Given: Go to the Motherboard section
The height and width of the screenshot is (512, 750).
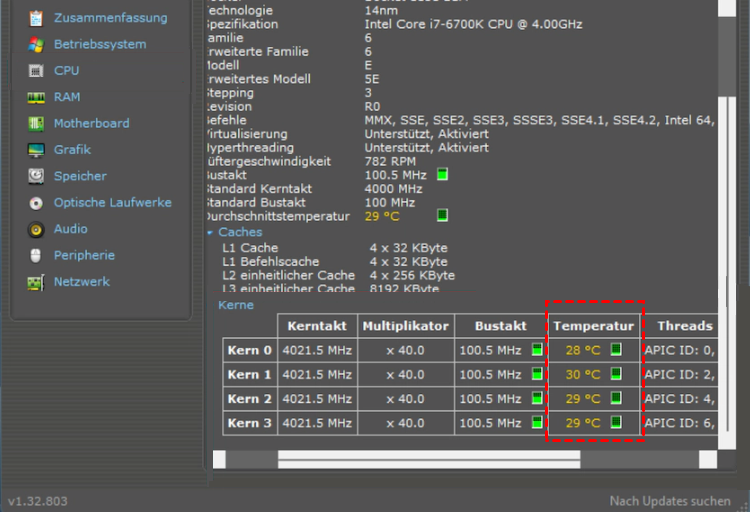Looking at the screenshot, I should [91, 123].
